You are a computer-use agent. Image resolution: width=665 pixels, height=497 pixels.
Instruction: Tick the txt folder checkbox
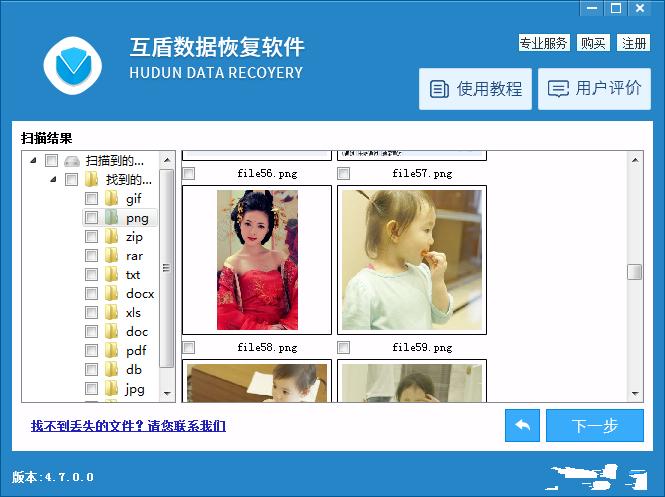click(91, 274)
